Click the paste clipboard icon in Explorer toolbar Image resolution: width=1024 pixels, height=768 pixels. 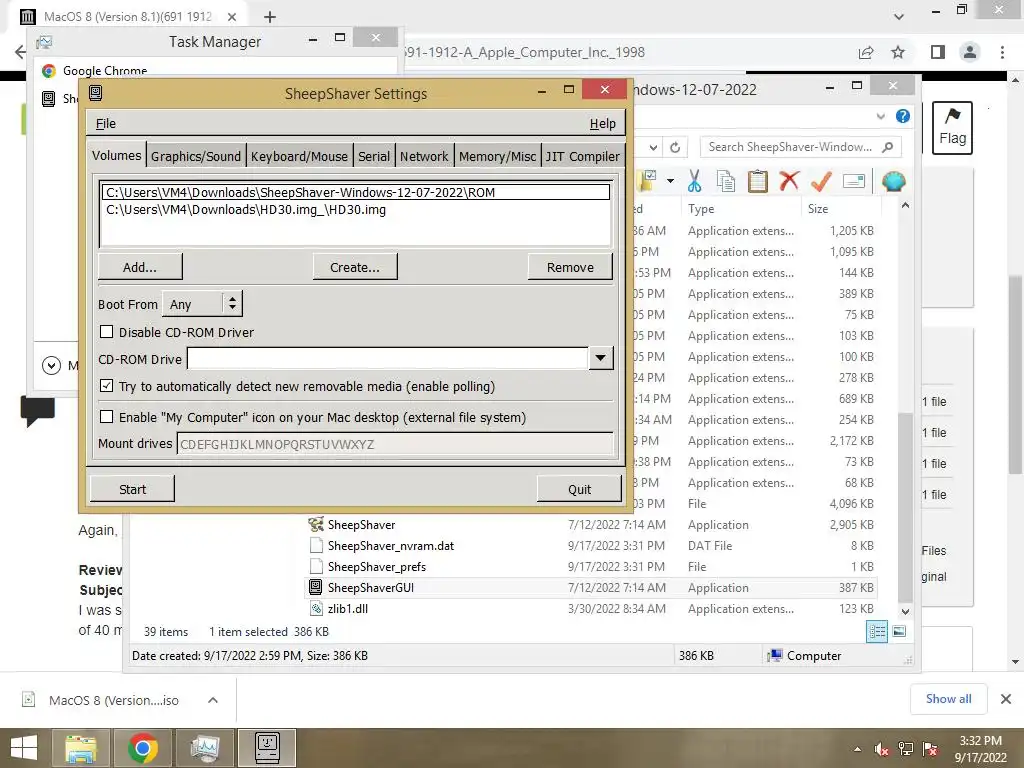757,181
